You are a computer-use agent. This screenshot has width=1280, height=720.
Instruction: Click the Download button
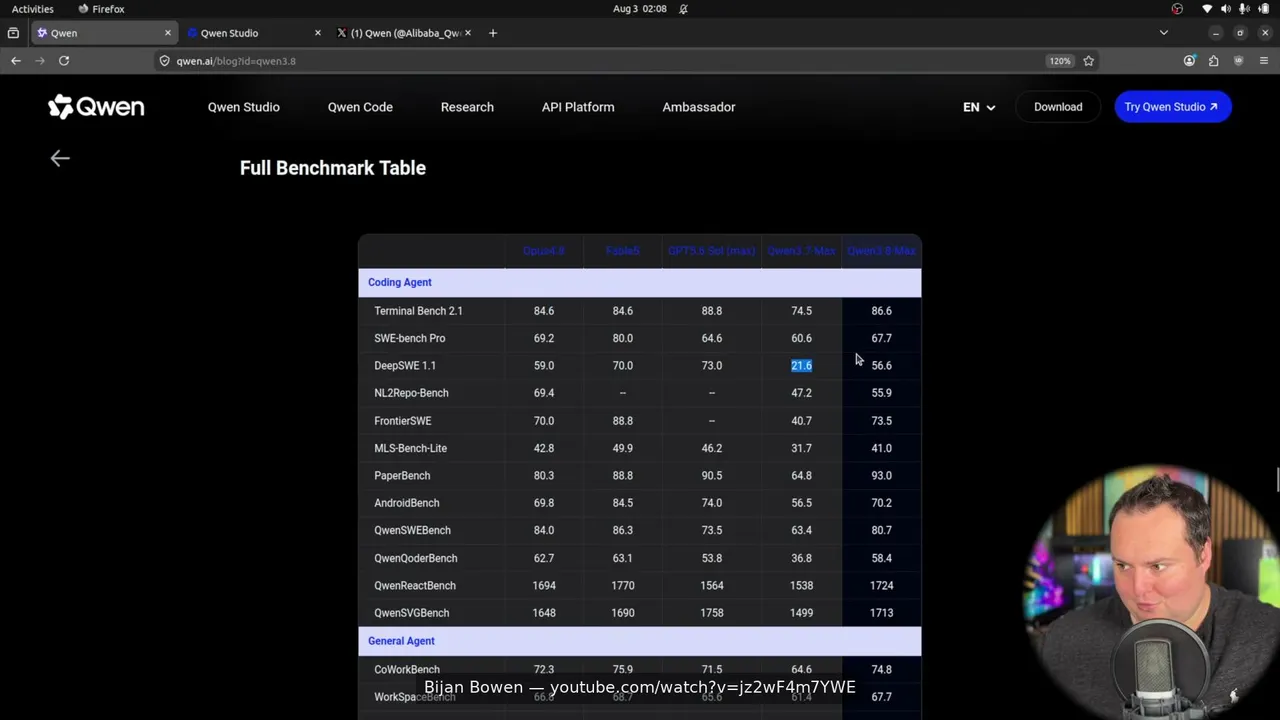click(x=1058, y=107)
